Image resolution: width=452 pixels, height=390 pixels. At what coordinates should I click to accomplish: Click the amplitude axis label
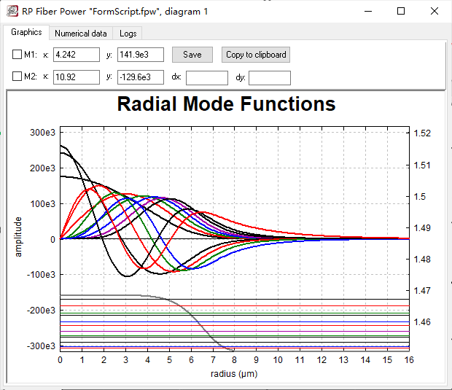point(18,237)
